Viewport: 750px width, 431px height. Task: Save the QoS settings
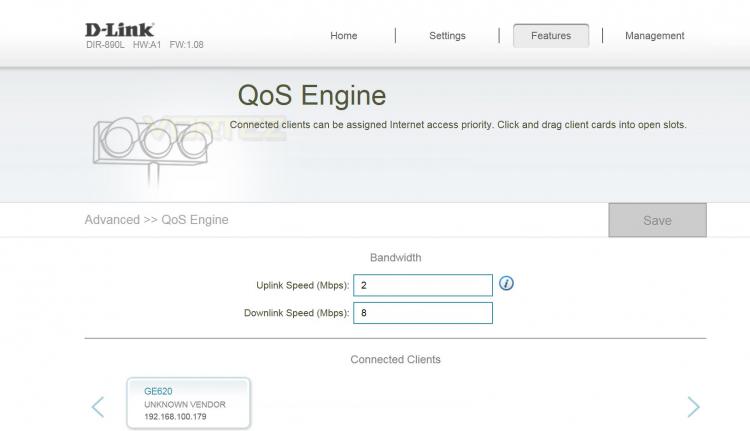pos(657,220)
